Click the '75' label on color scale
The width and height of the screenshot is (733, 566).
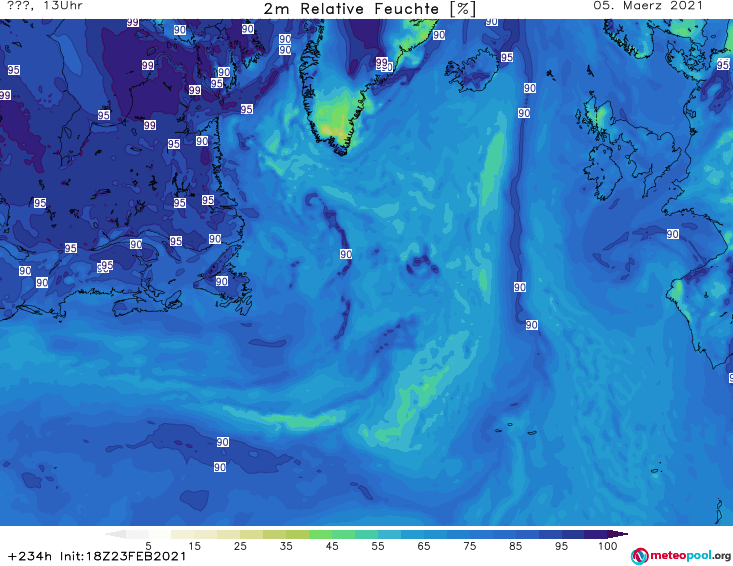coord(469,546)
